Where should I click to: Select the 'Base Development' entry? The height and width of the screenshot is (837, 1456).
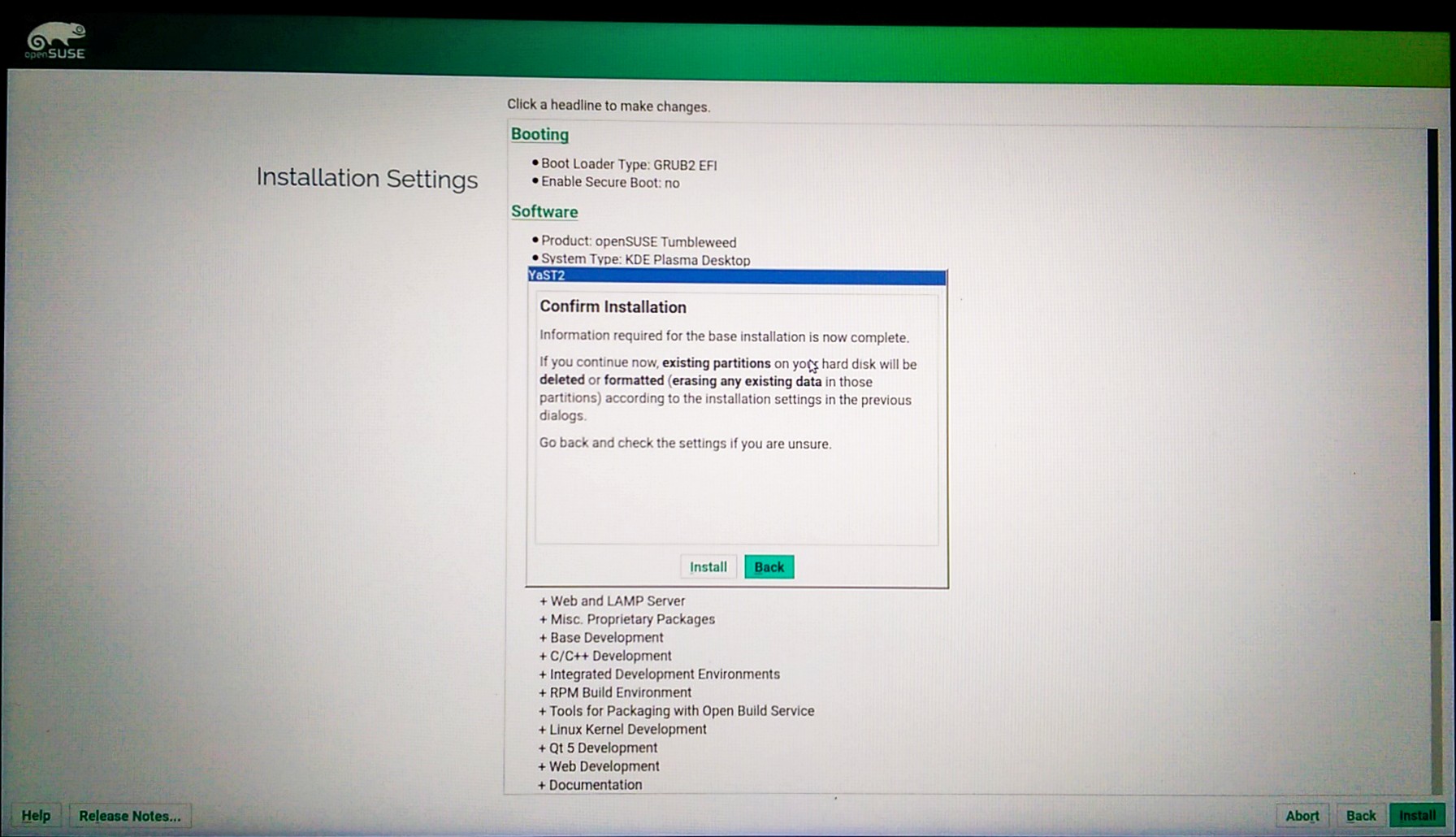coord(600,638)
